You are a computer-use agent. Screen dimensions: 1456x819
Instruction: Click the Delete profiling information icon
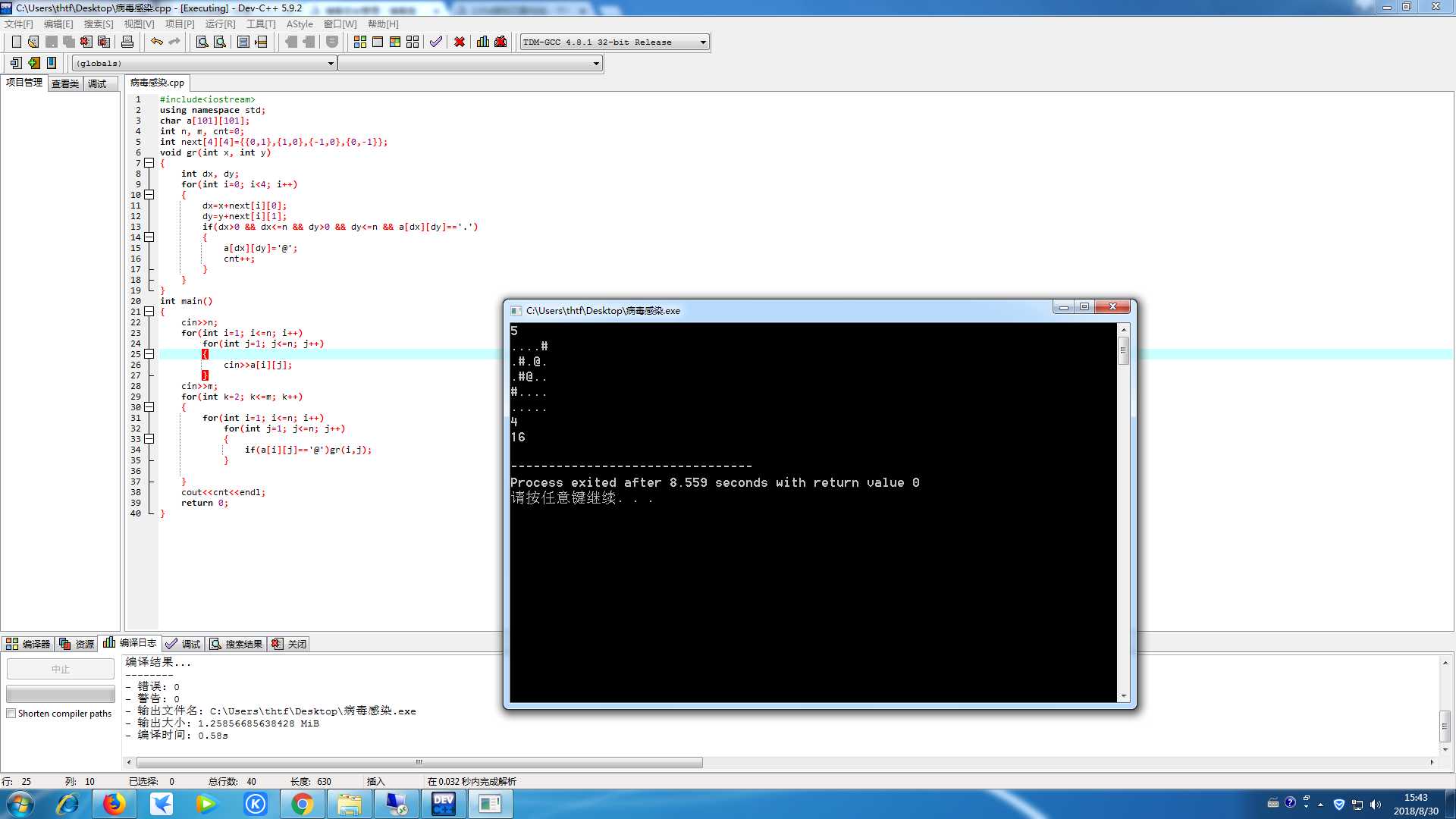coord(500,42)
